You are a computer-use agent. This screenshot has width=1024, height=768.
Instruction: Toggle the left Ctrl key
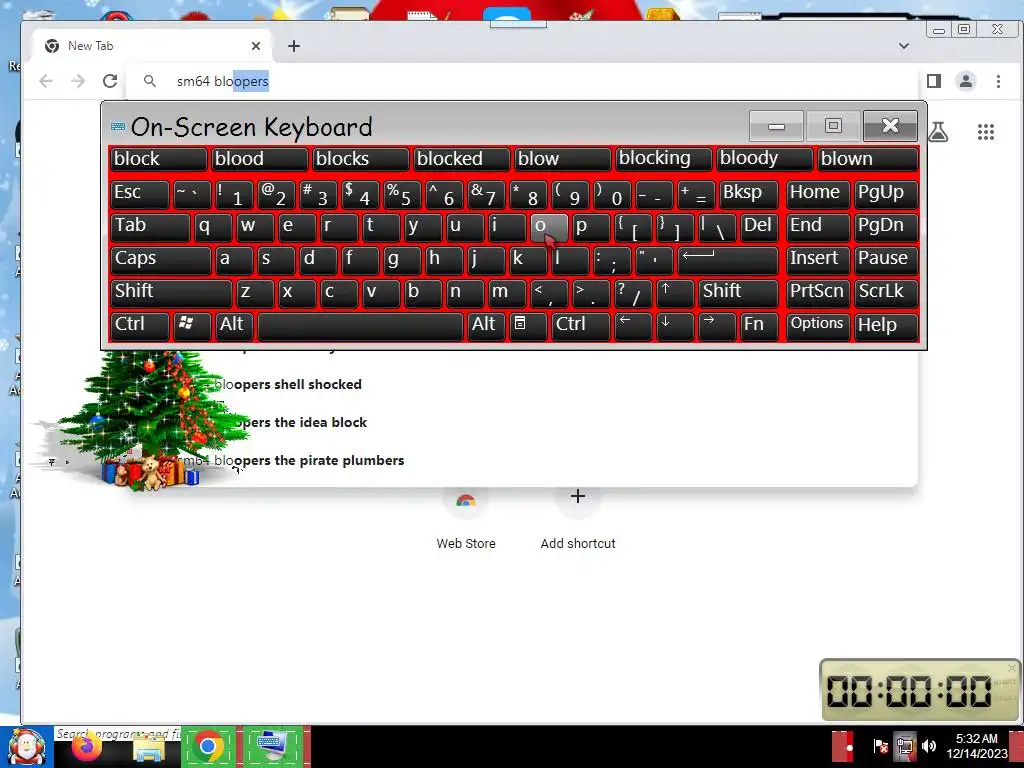140,325
